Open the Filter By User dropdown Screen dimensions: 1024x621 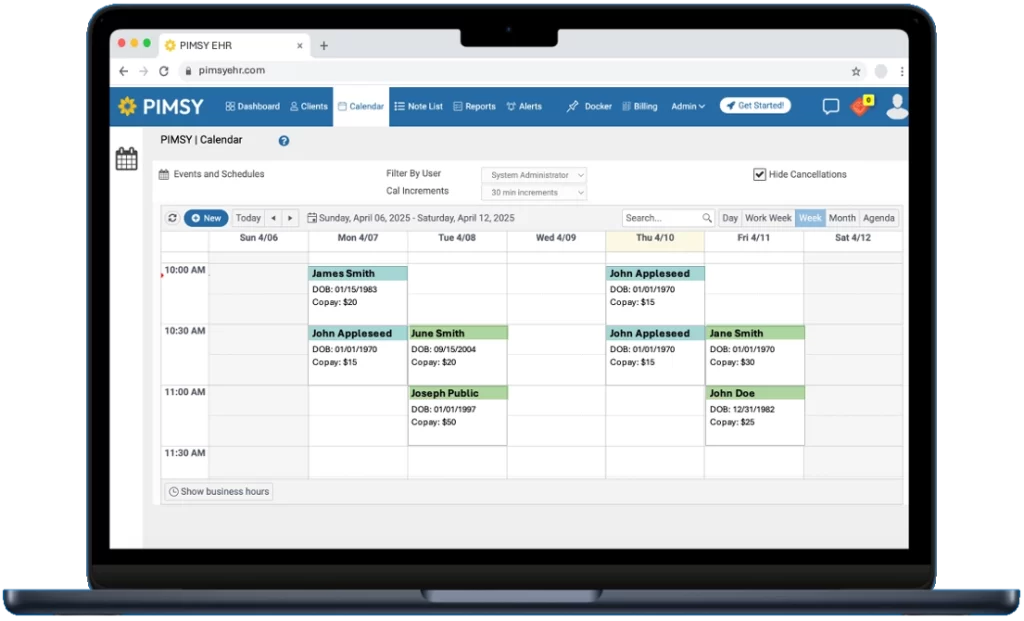click(533, 174)
